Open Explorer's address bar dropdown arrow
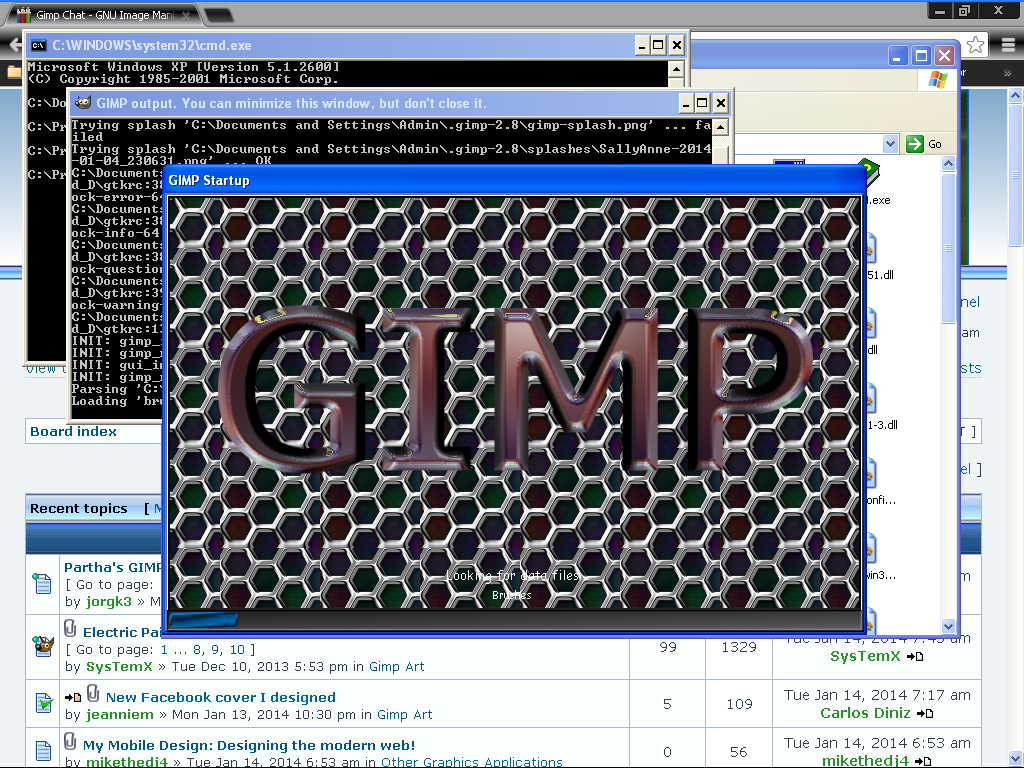The height and width of the screenshot is (768, 1024). (x=890, y=144)
